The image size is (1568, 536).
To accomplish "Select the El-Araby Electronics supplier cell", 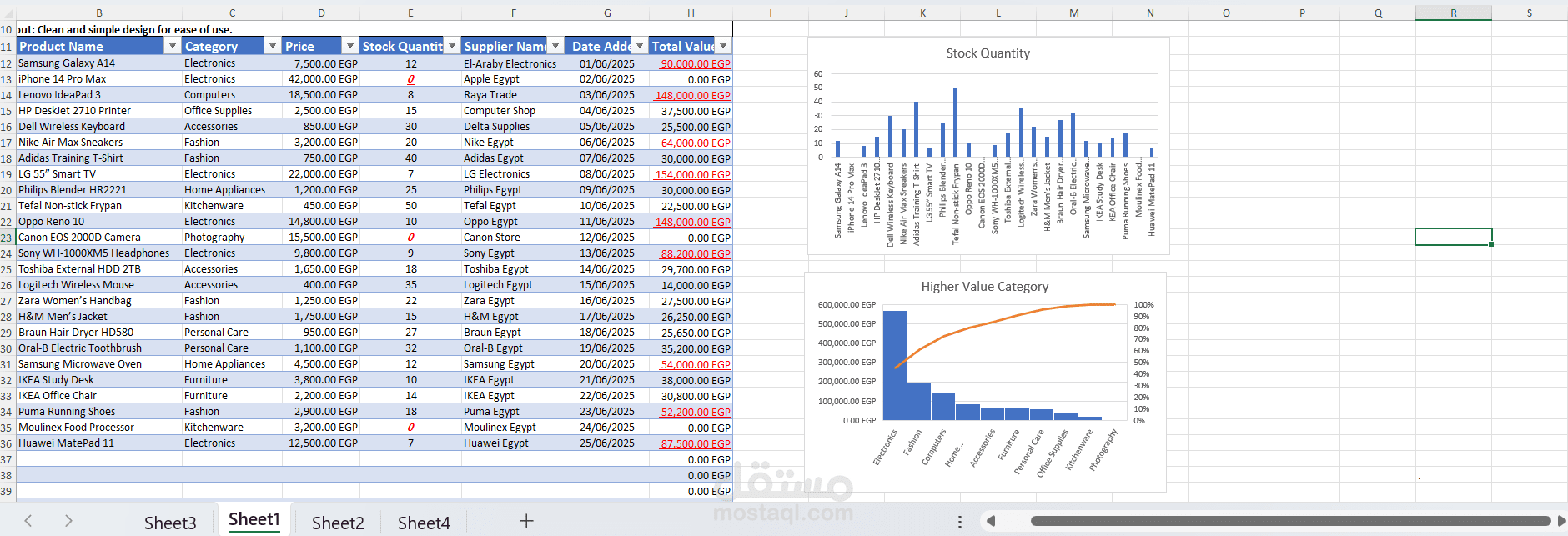I will coord(513,63).
